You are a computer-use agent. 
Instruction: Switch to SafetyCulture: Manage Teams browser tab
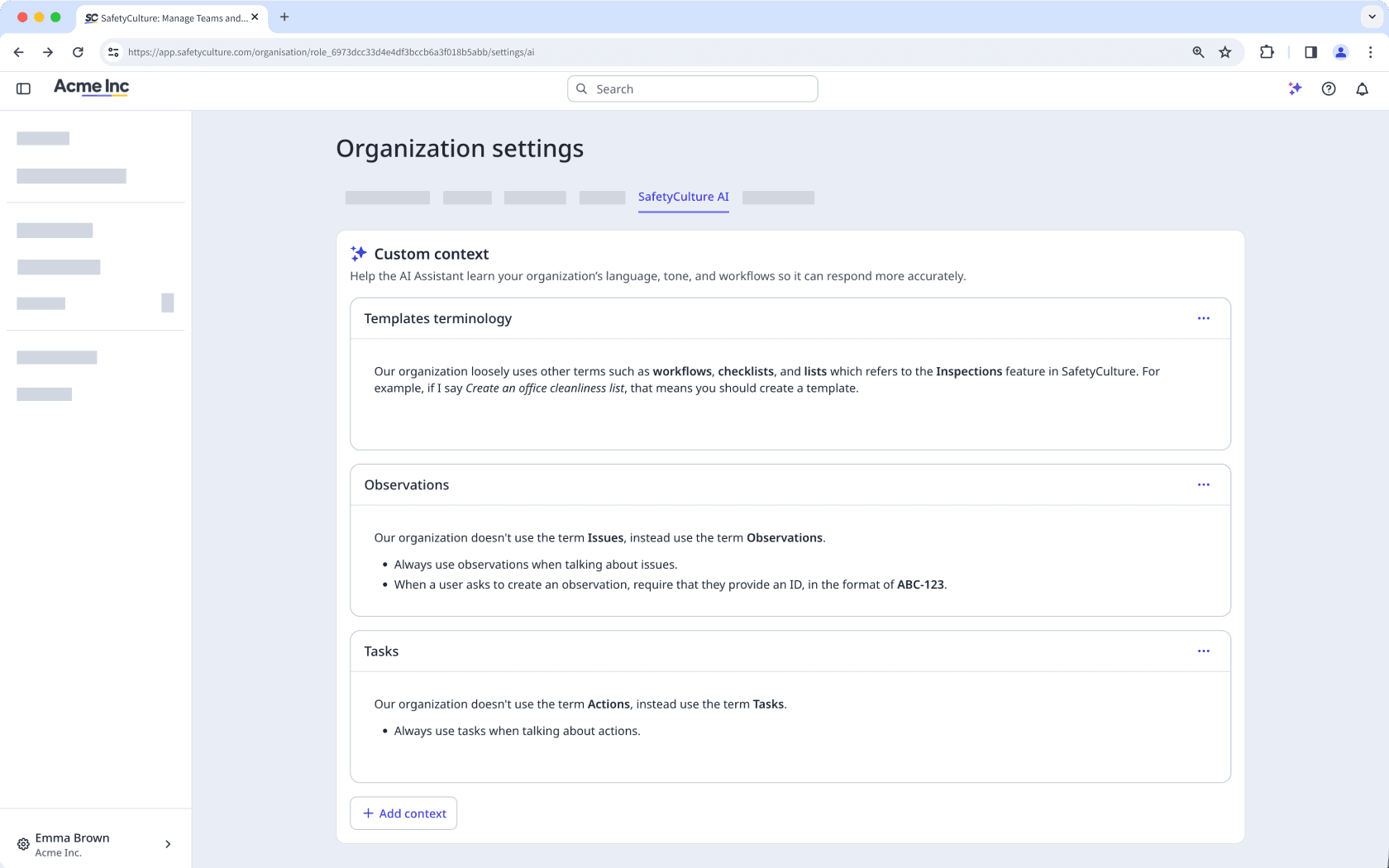point(172,17)
